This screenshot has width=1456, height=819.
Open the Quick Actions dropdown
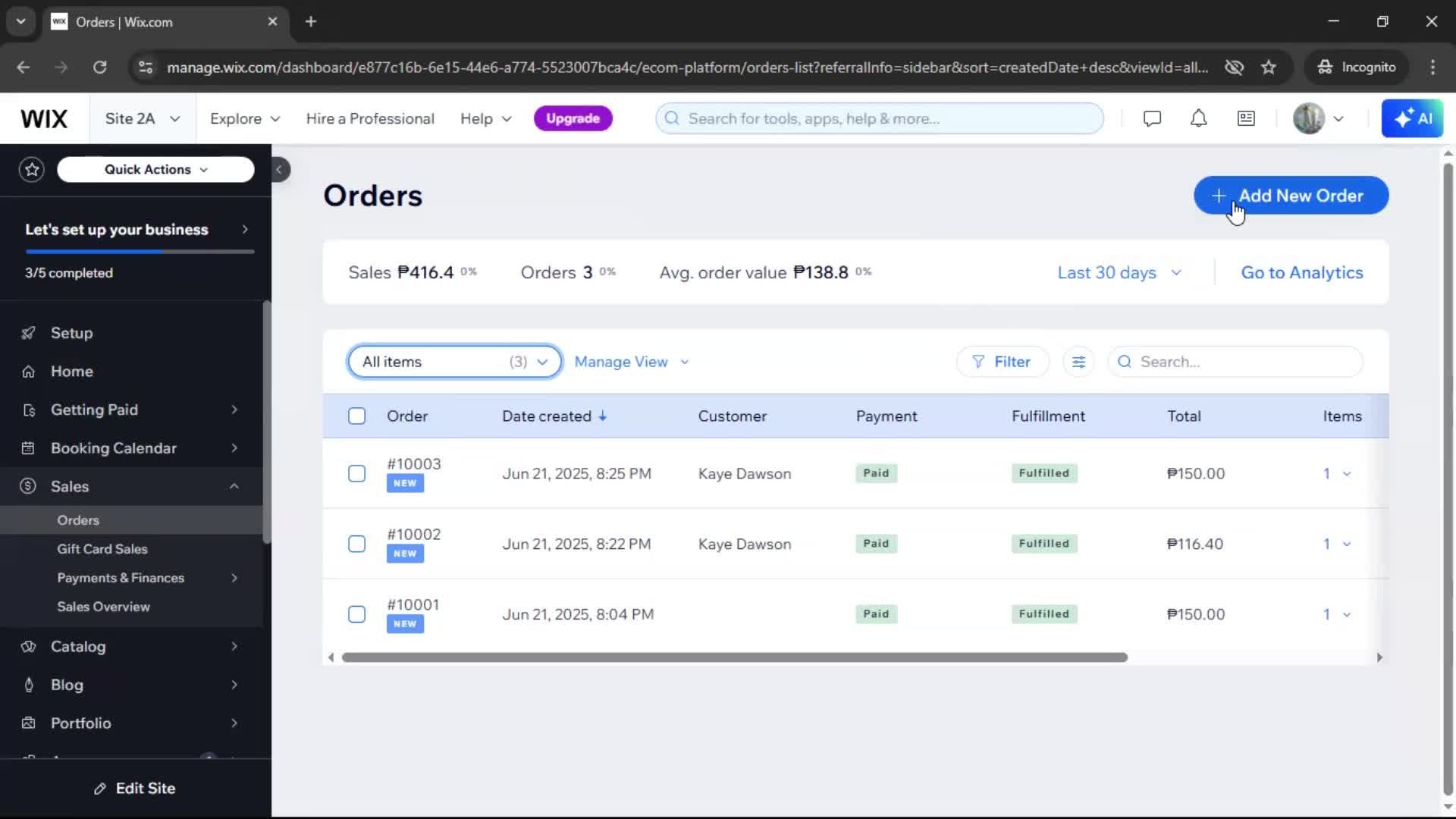point(155,170)
